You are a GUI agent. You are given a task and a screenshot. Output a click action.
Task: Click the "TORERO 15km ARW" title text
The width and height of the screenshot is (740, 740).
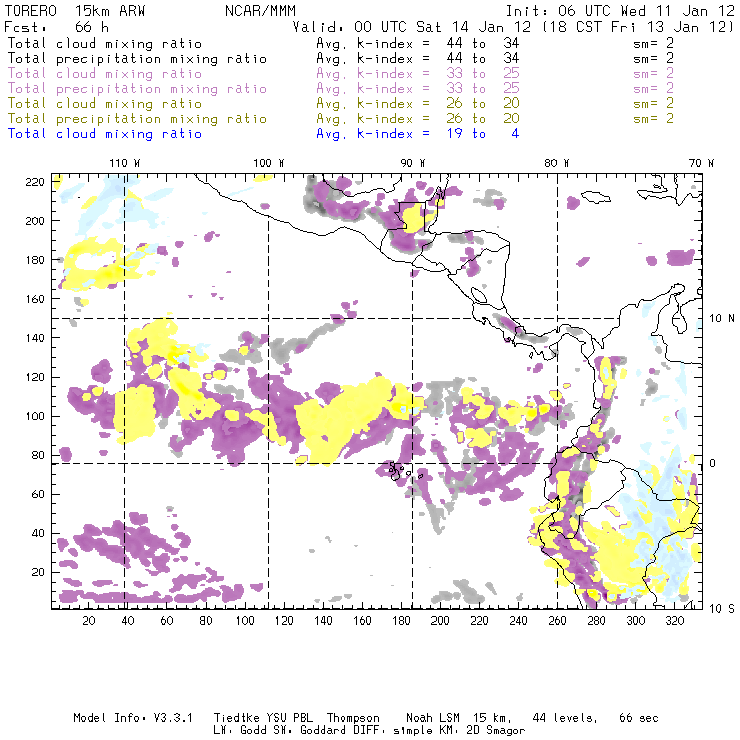75,11
